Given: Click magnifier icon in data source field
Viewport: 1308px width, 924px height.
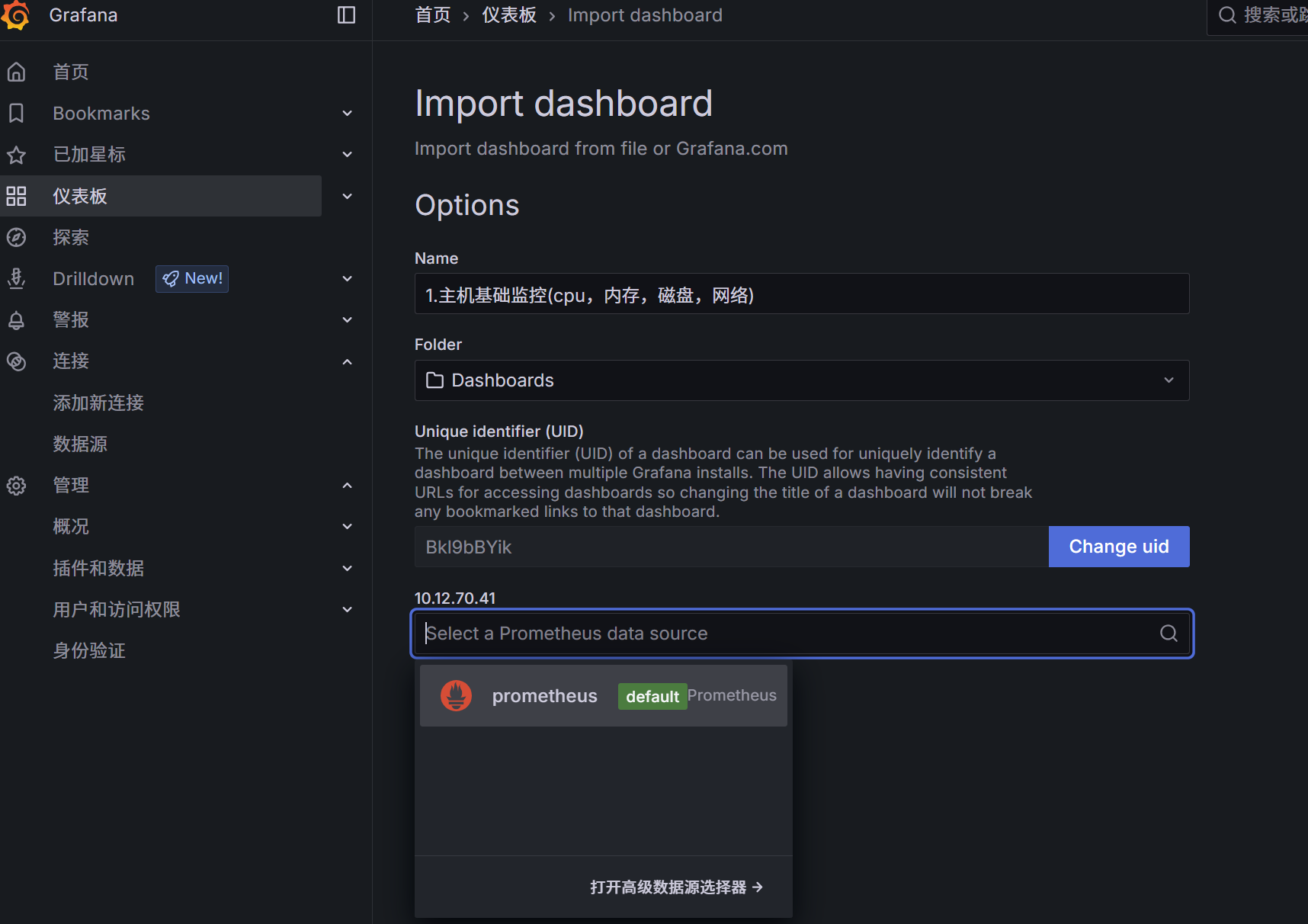Looking at the screenshot, I should click(x=1169, y=634).
